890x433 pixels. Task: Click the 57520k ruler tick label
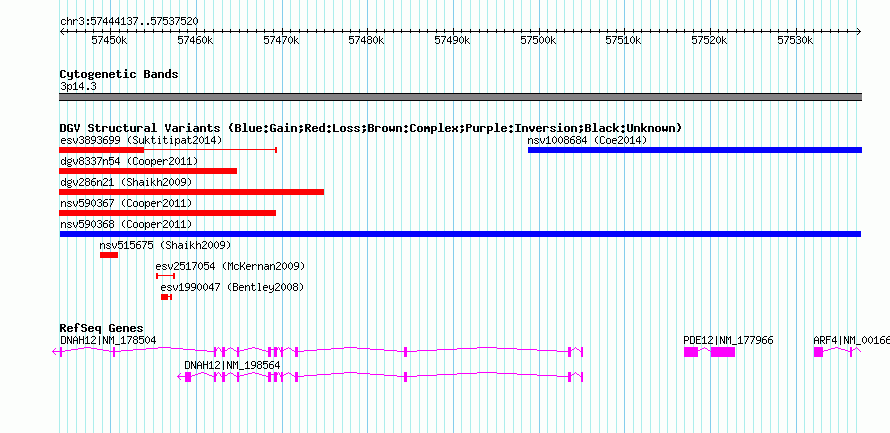click(x=710, y=40)
